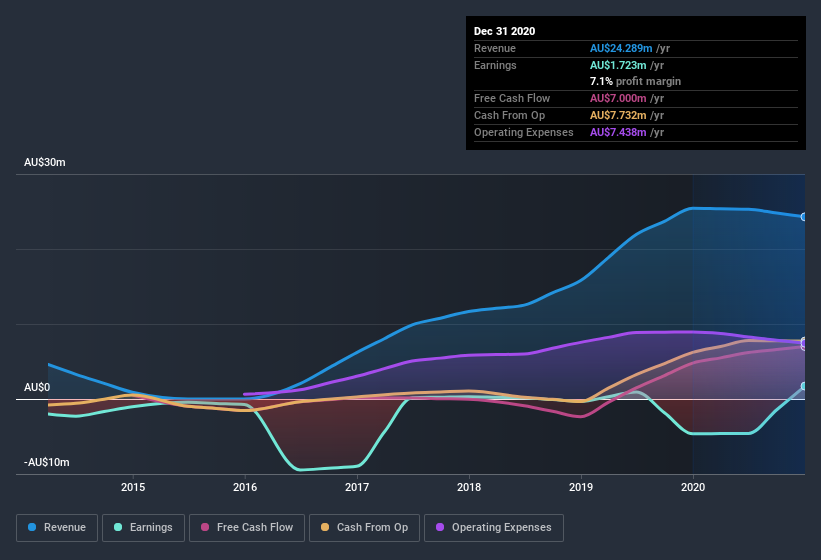Viewport: 821px width, 560px height.
Task: Toggle the Free Cash Flow legend button
Action: (x=247, y=528)
